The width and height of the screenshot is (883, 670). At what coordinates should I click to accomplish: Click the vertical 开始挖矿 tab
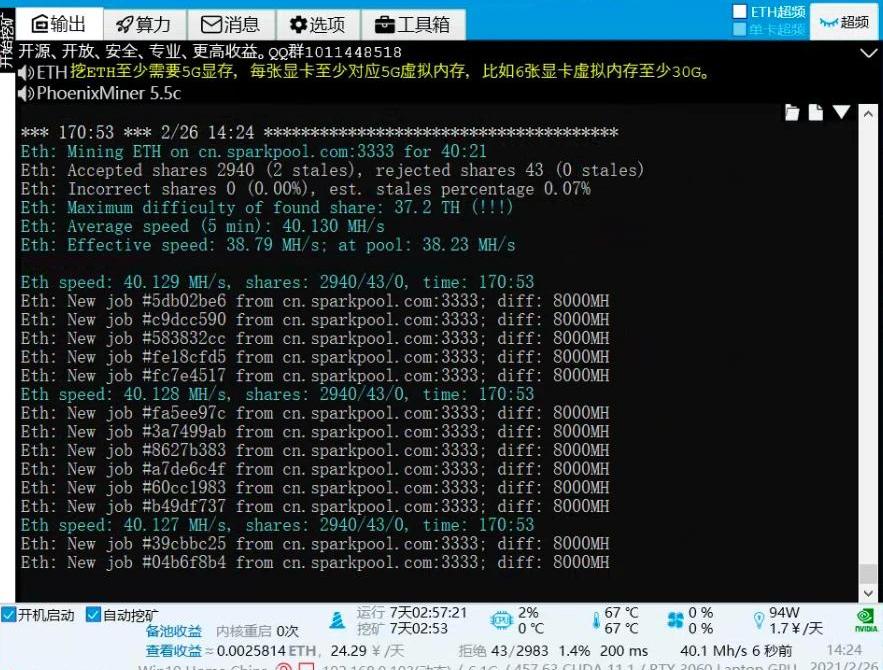(x=7, y=41)
